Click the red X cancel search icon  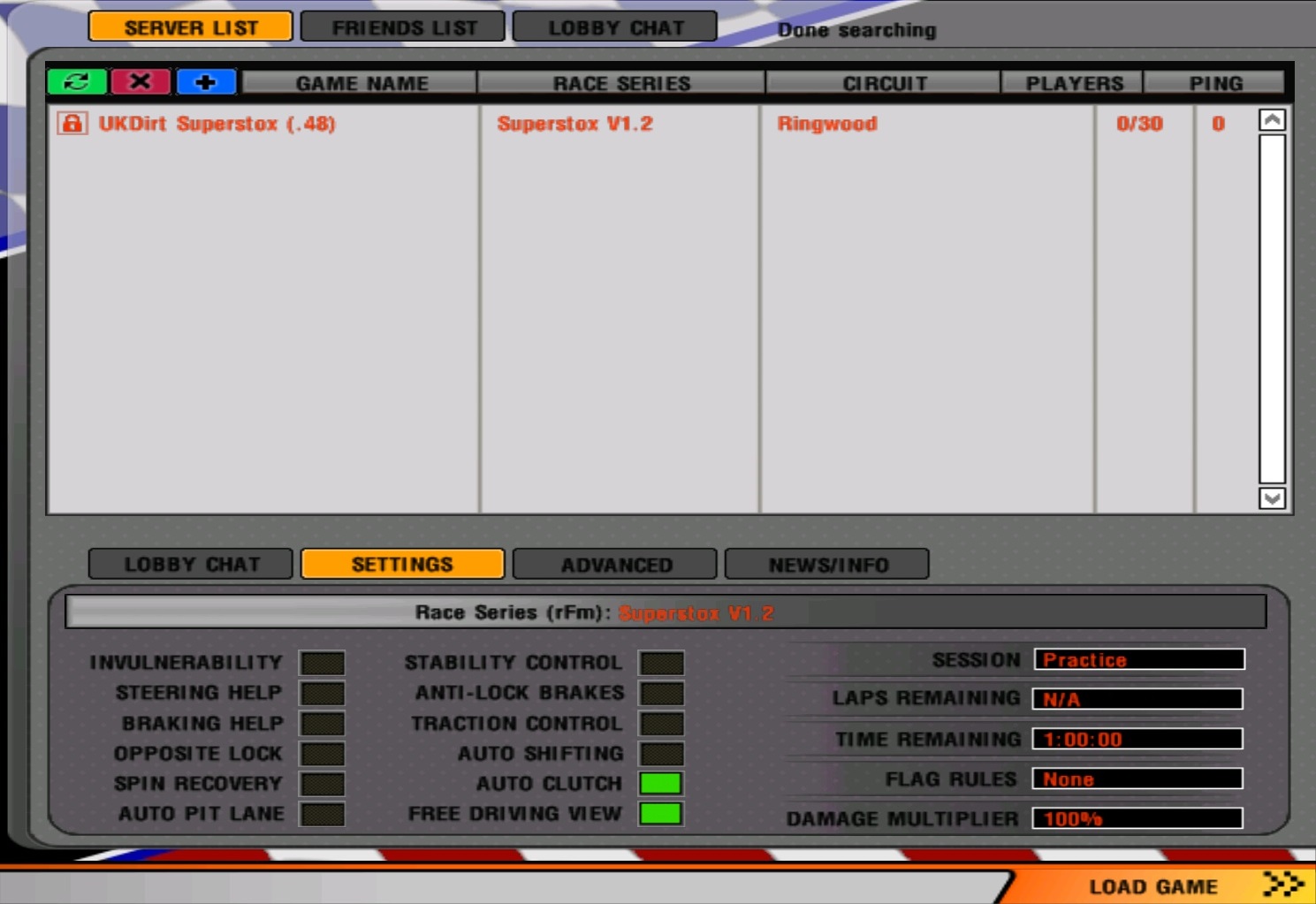pyautogui.click(x=141, y=82)
